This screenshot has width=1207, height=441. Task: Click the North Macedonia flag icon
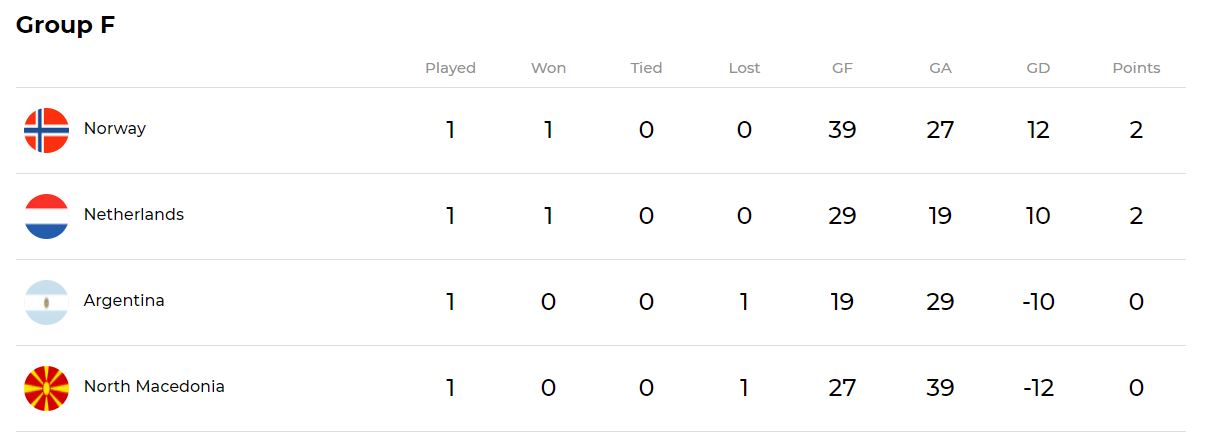tap(46, 388)
